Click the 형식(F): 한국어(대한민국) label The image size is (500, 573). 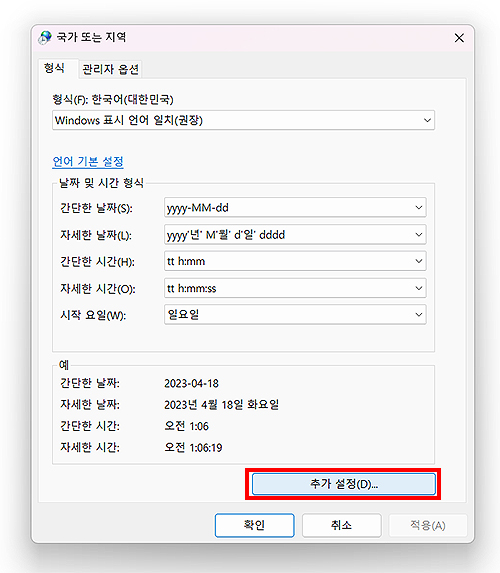click(x=113, y=99)
